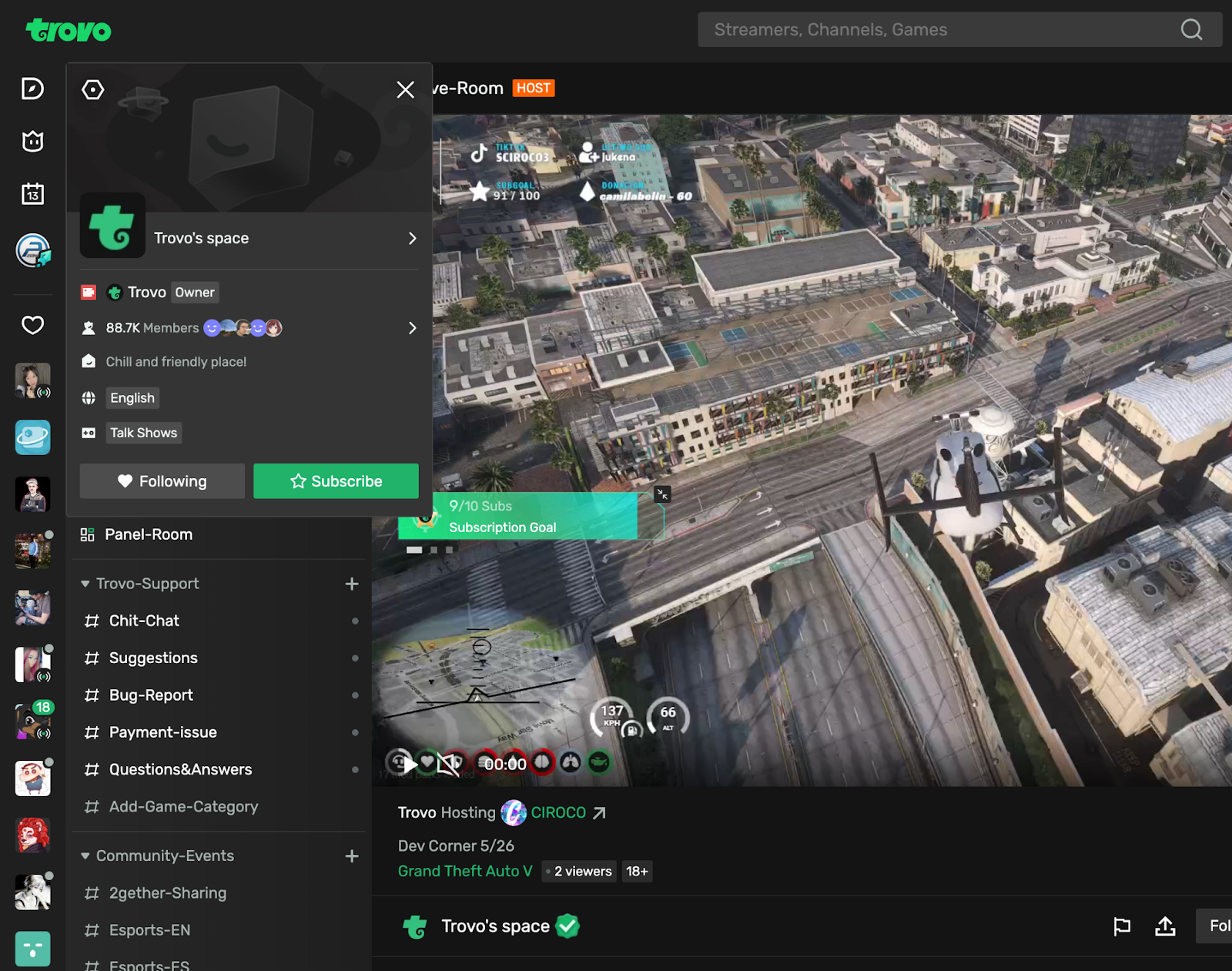Focus the Streamers, Channels, Games search field
Image resolution: width=1232 pixels, height=971 pixels.
pos(936,29)
